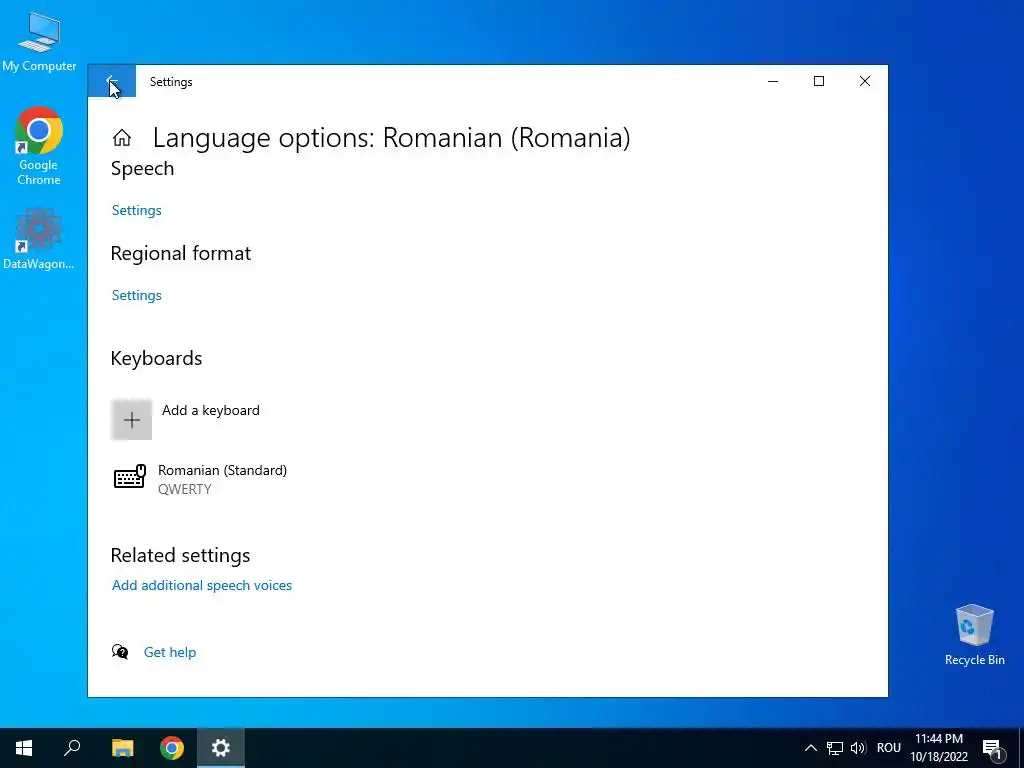
Task: Close the Settings window
Action: click(865, 81)
